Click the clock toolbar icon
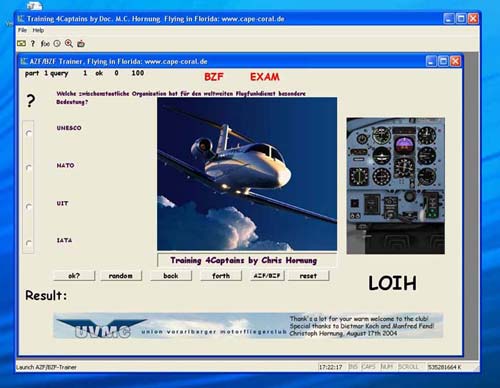The height and width of the screenshot is (388, 500). click(57, 43)
